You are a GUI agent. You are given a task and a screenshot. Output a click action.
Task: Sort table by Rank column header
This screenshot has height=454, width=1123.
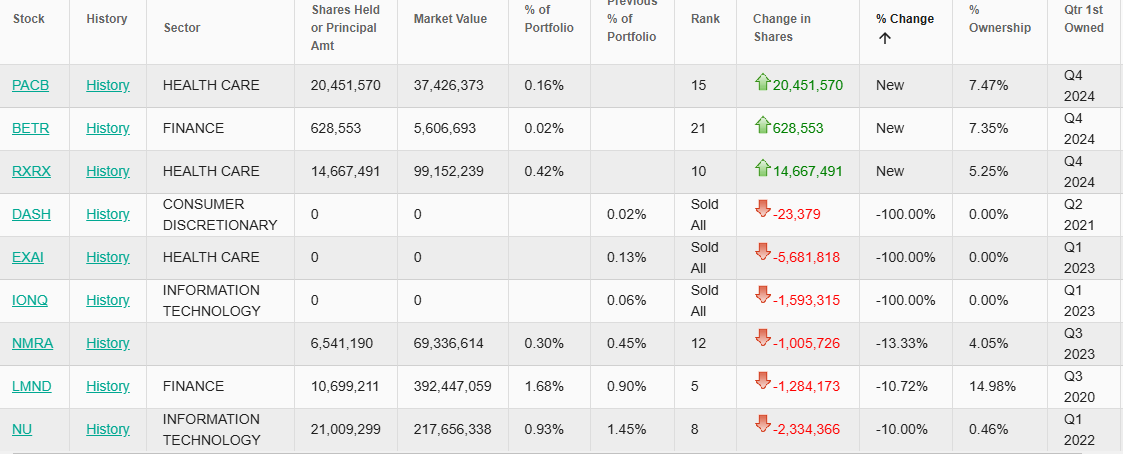[x=705, y=19]
